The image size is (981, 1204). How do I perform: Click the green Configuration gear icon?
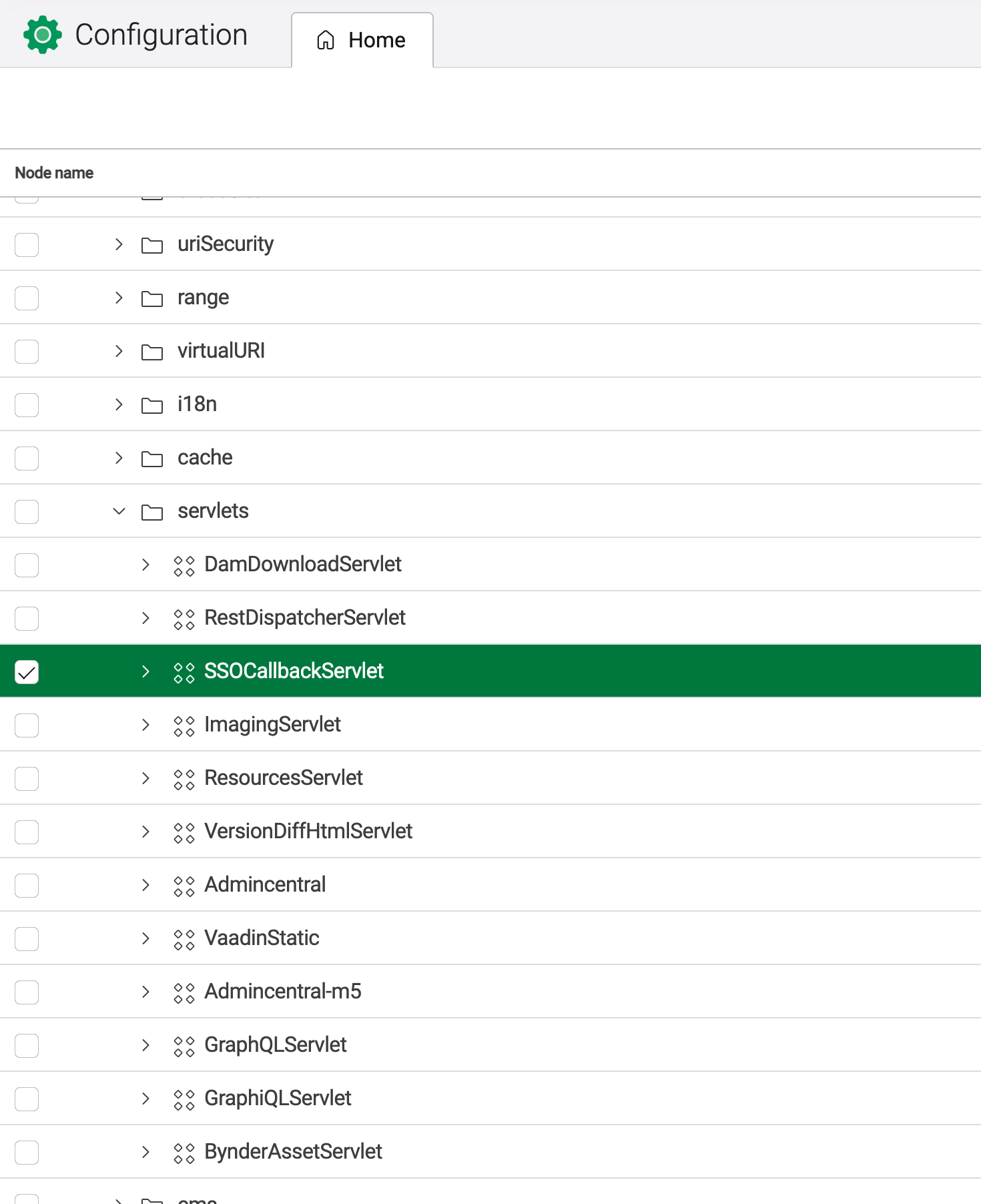[x=43, y=35]
